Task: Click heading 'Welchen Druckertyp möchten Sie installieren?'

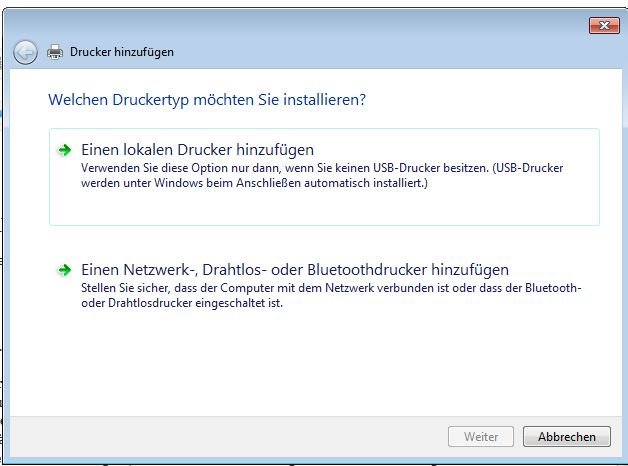Action: pyautogui.click(x=207, y=100)
